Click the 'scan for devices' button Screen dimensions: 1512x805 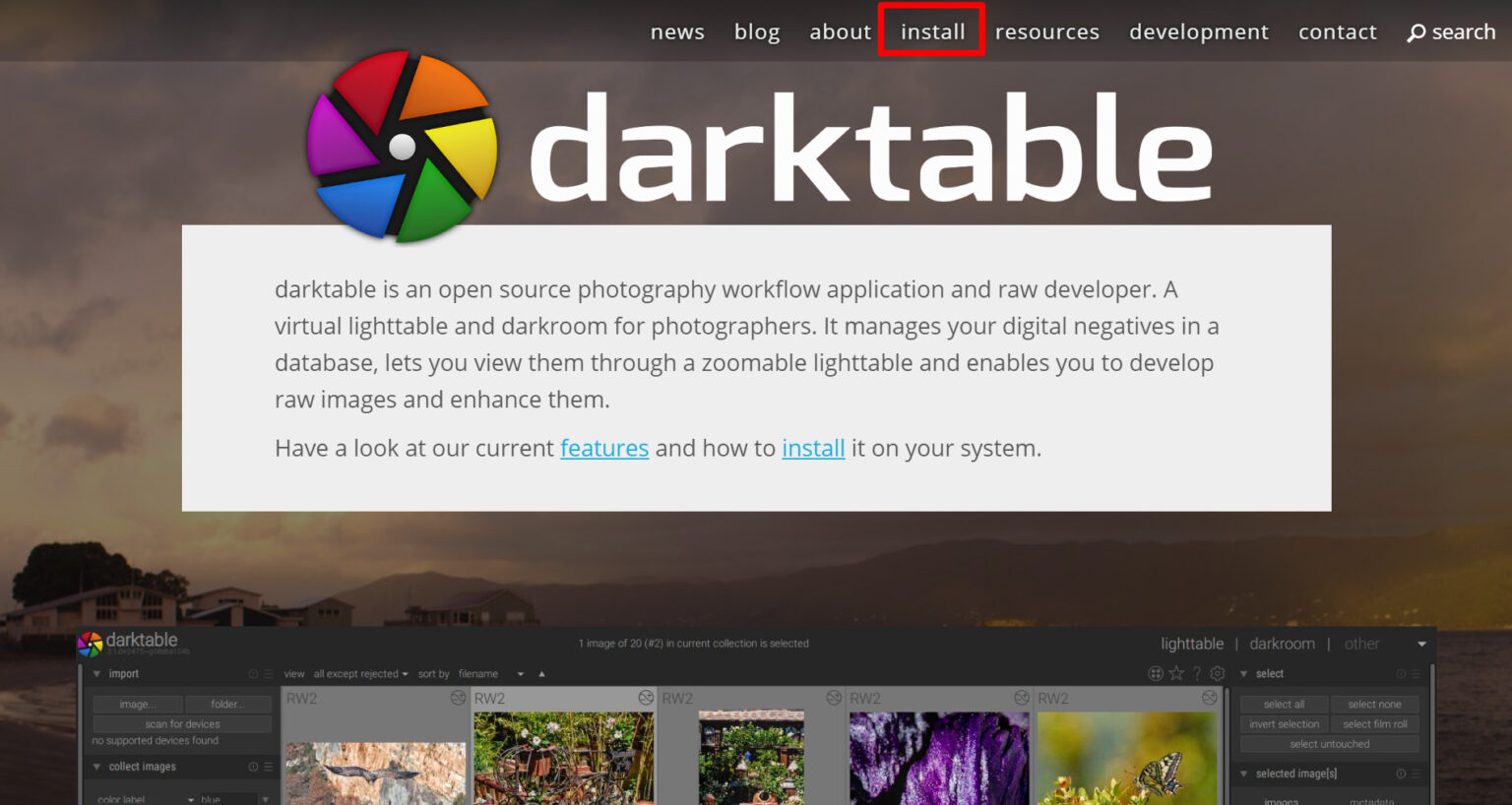click(181, 723)
